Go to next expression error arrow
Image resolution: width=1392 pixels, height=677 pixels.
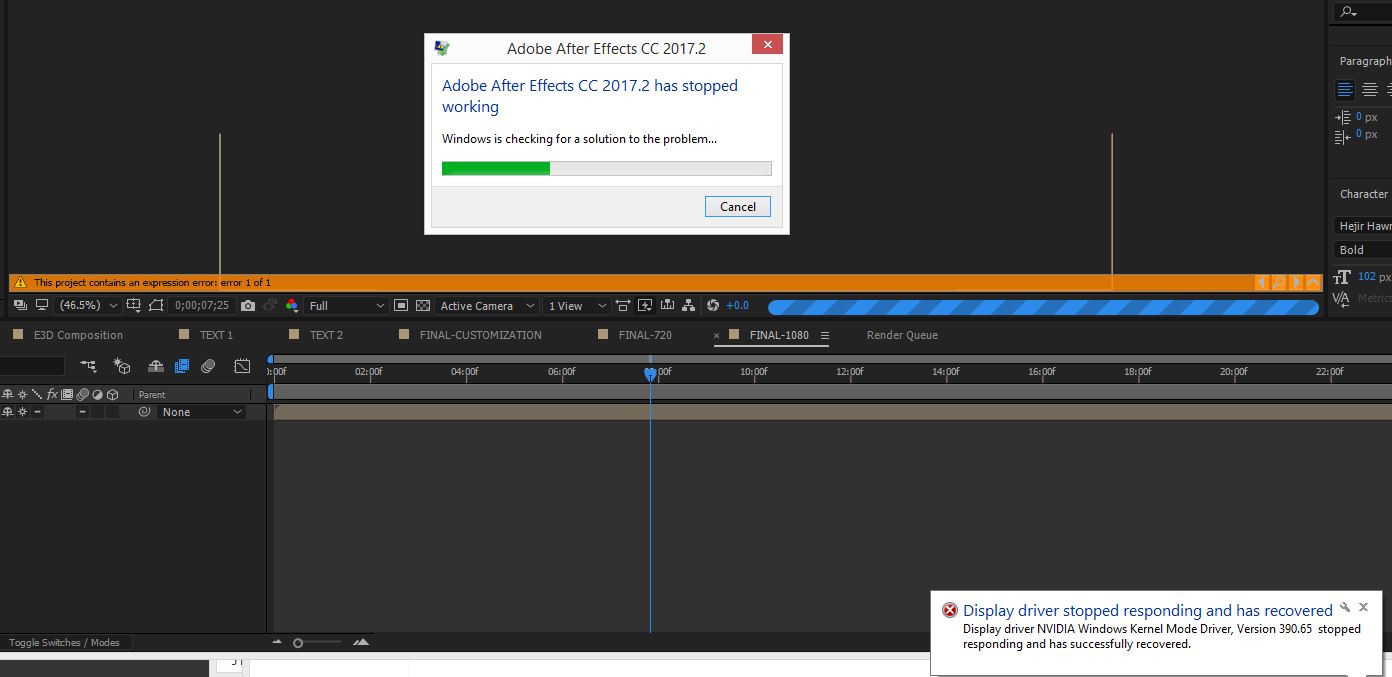pos(1296,283)
